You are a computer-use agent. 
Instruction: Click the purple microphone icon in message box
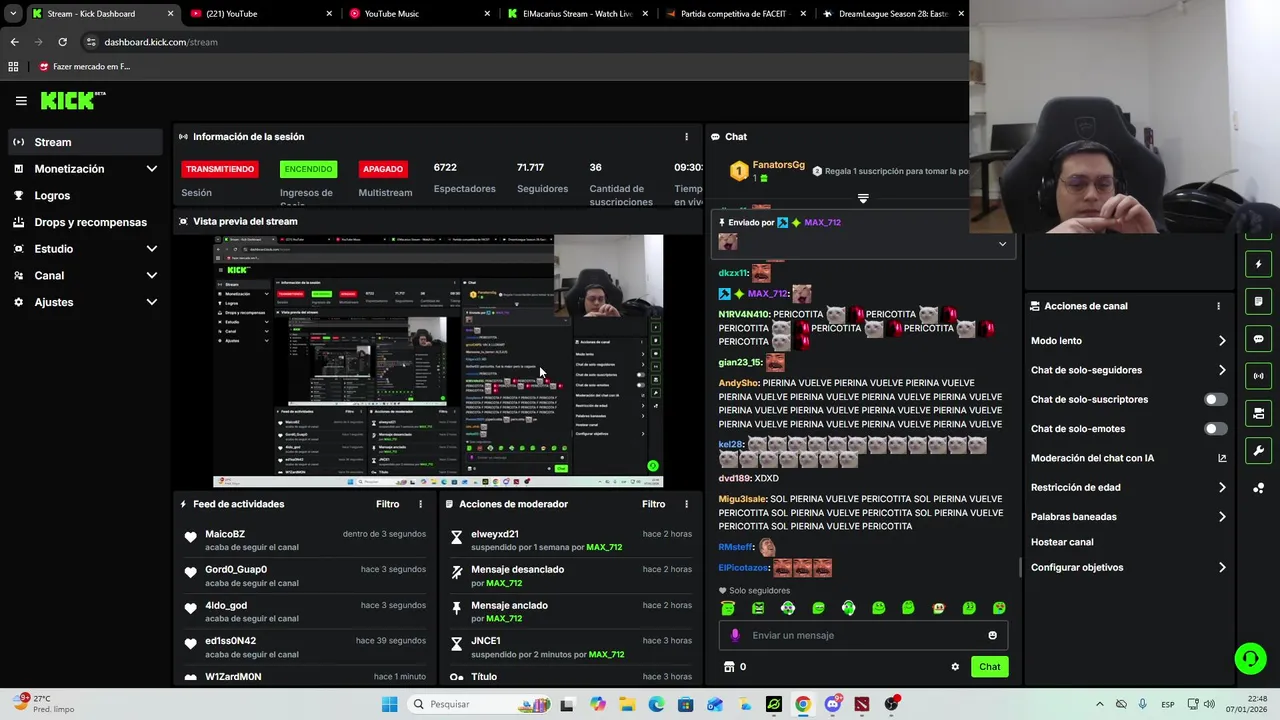coord(735,635)
